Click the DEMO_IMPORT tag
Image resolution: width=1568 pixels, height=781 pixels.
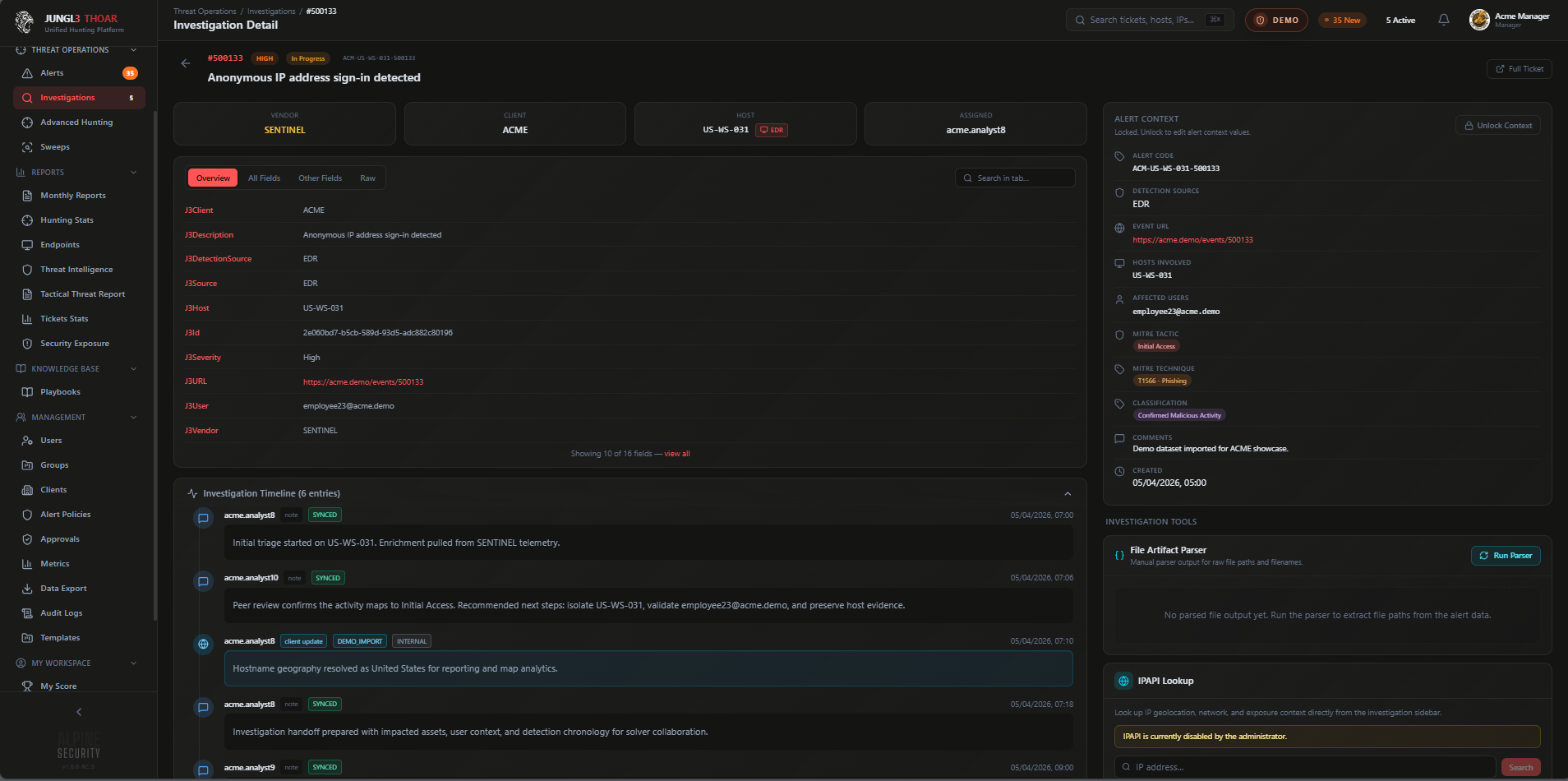point(359,641)
